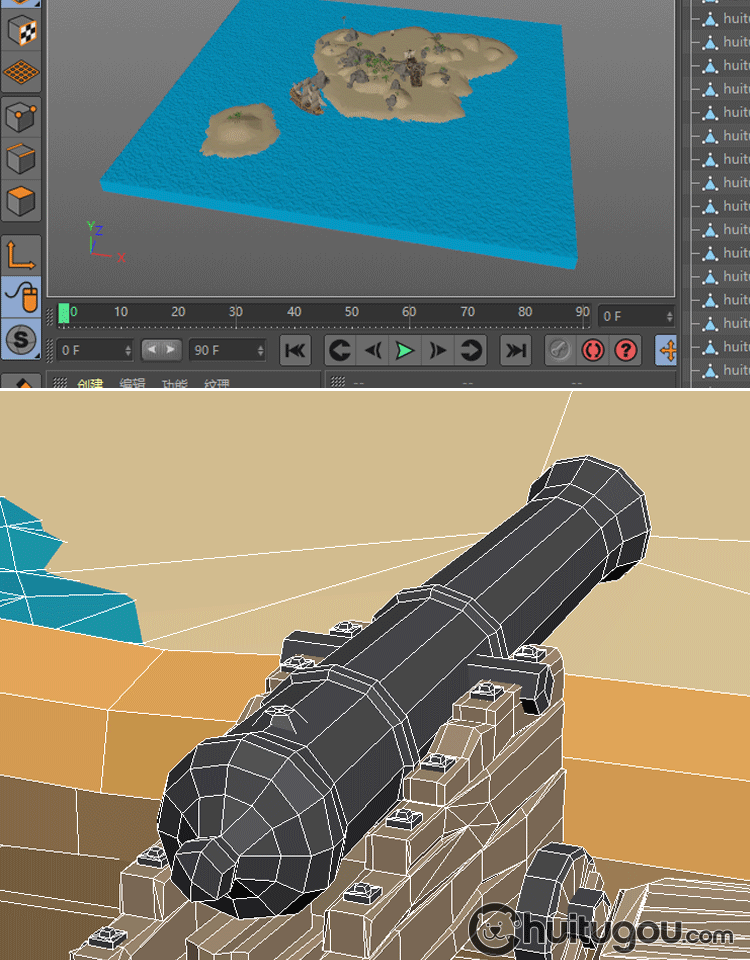The image size is (750, 960).
Task: Click the Move tool cross-arrows icon
Action: pyautogui.click(x=665, y=350)
